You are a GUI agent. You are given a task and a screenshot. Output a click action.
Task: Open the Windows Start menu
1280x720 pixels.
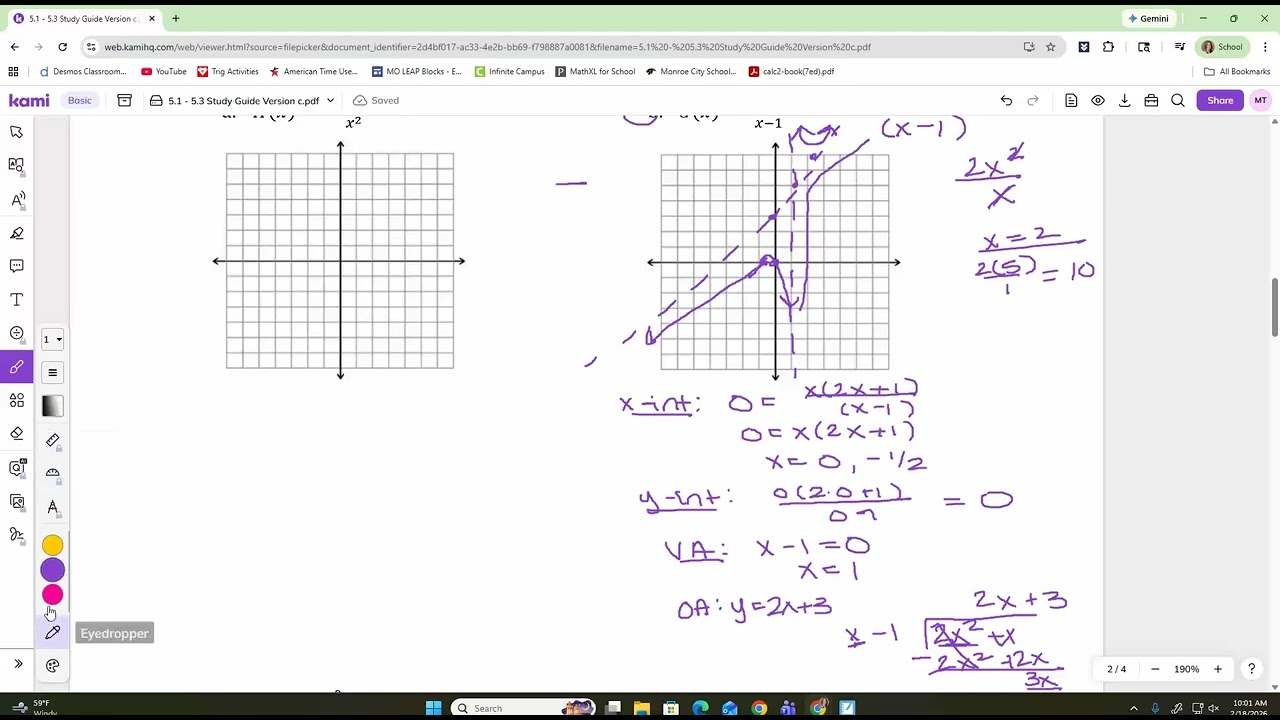tap(433, 708)
